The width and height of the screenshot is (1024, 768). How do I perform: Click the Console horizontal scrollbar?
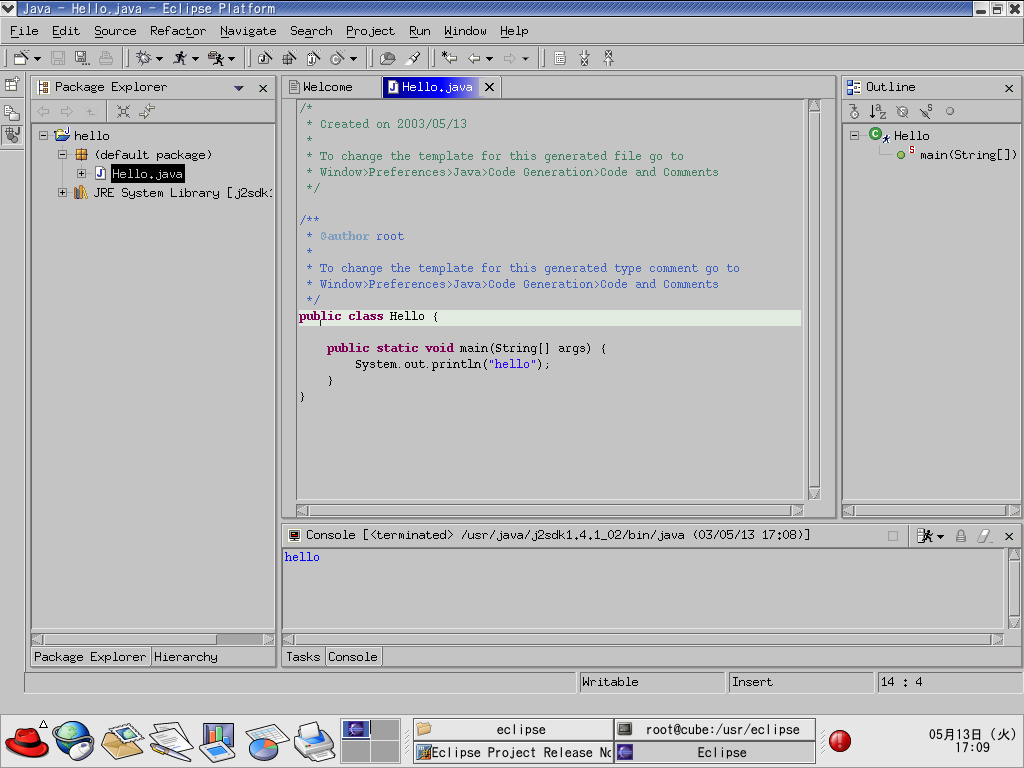pos(643,640)
